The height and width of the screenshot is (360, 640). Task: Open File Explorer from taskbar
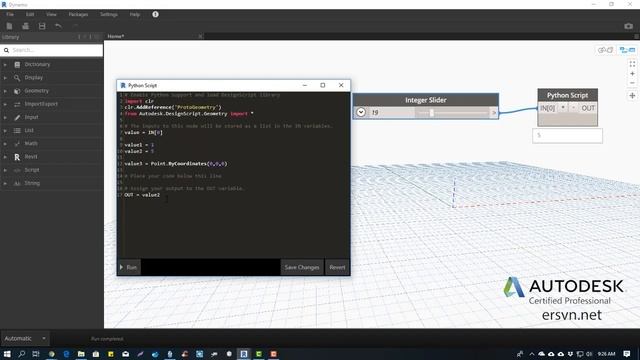81,354
